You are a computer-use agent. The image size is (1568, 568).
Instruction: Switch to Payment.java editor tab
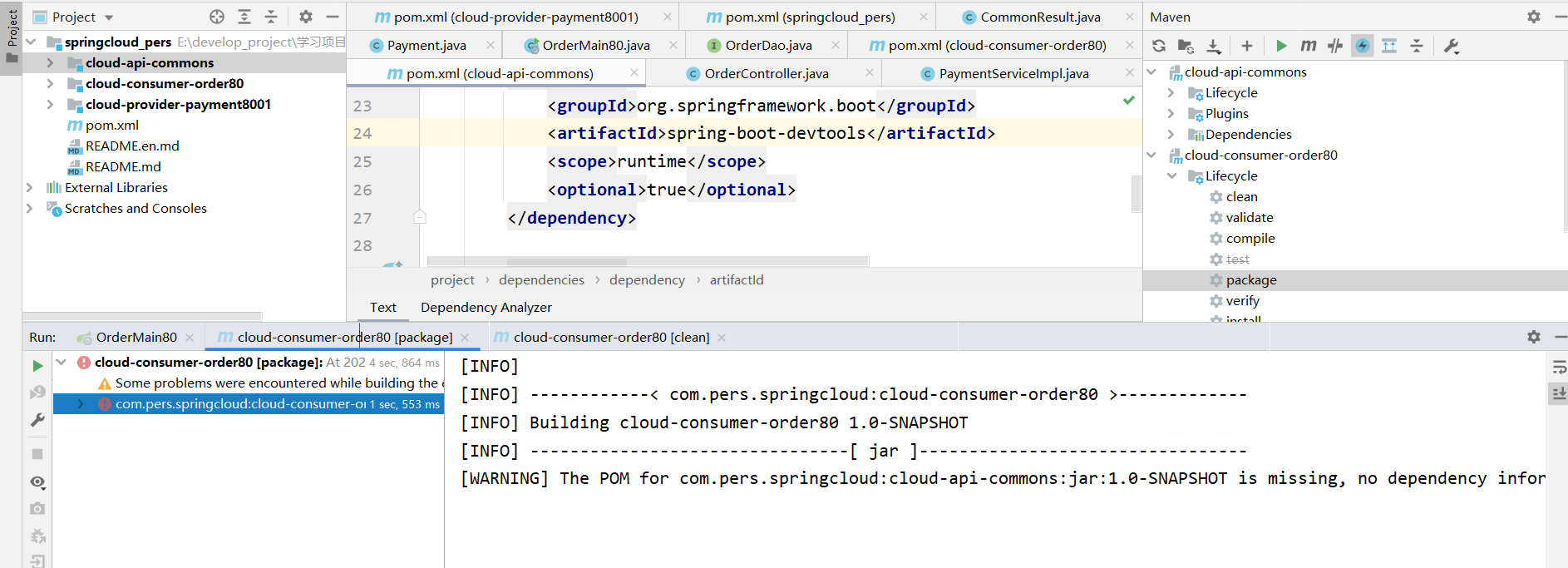pyautogui.click(x=427, y=45)
